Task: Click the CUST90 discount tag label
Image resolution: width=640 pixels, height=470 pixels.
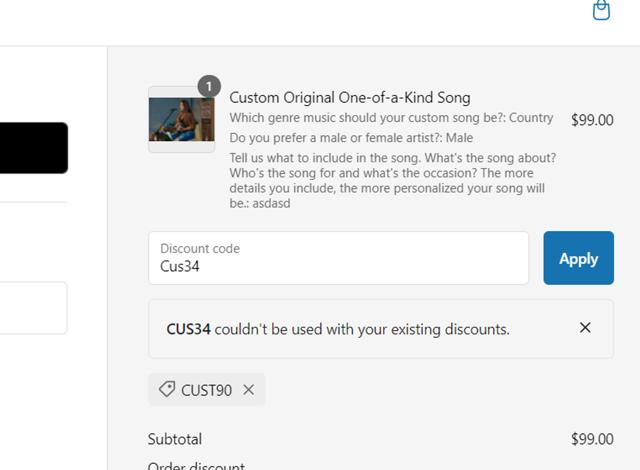Action: (x=206, y=390)
